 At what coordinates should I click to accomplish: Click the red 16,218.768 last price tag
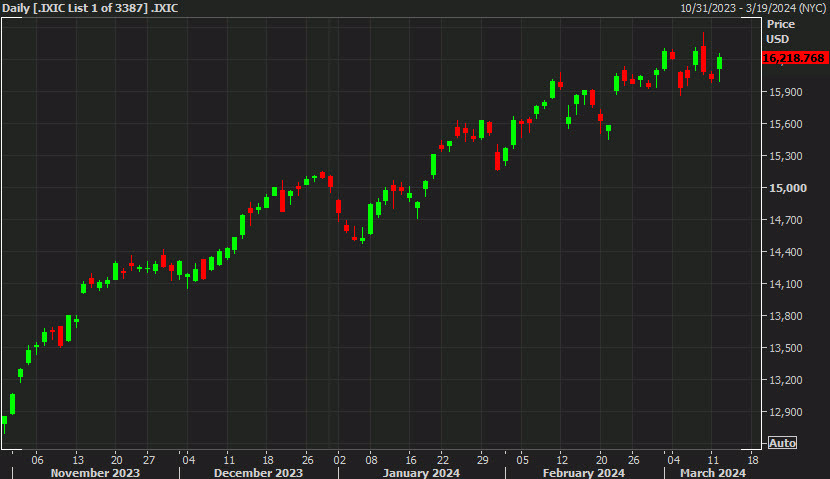(x=795, y=58)
